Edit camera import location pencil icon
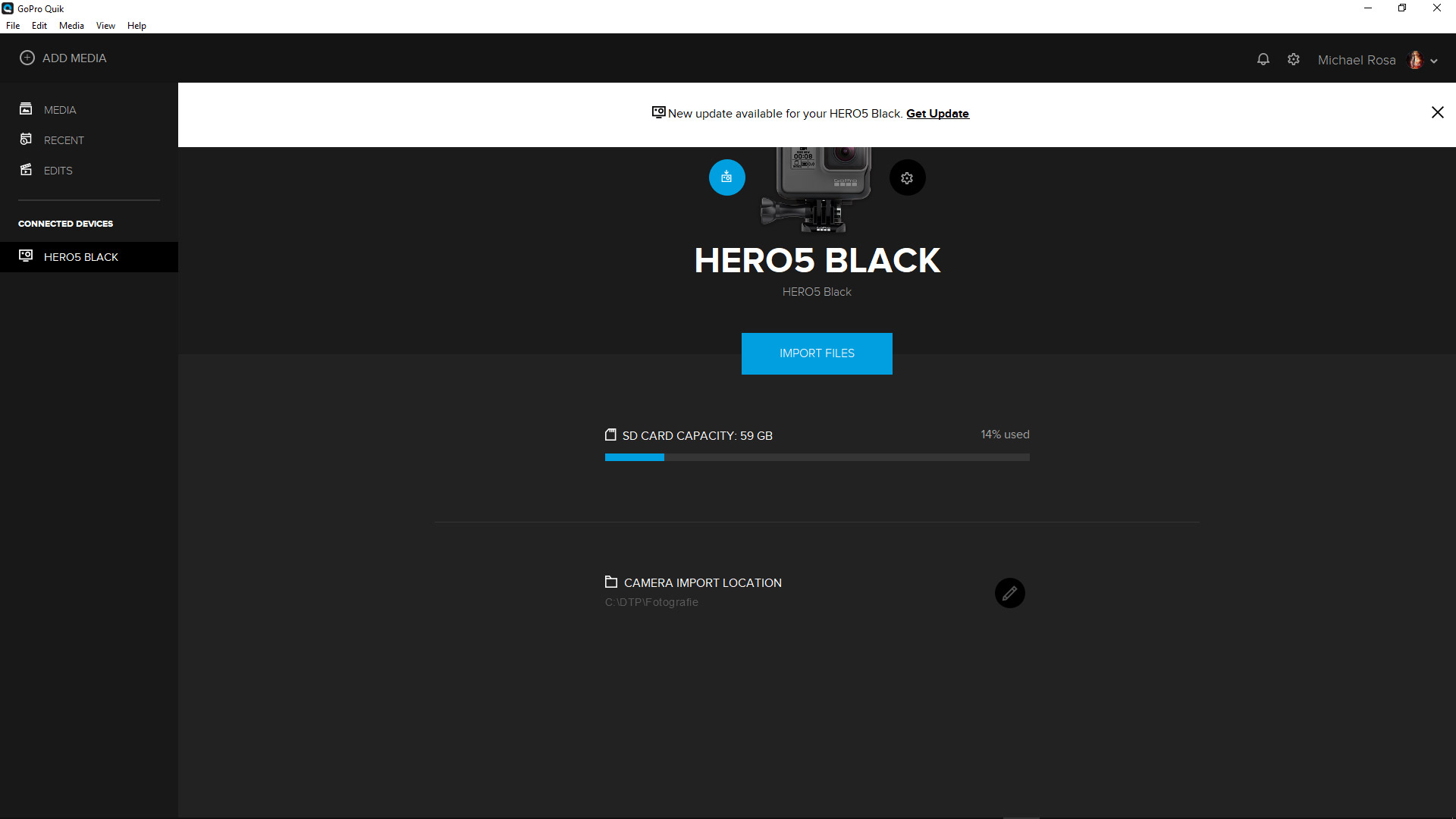1456x819 pixels. (1009, 593)
